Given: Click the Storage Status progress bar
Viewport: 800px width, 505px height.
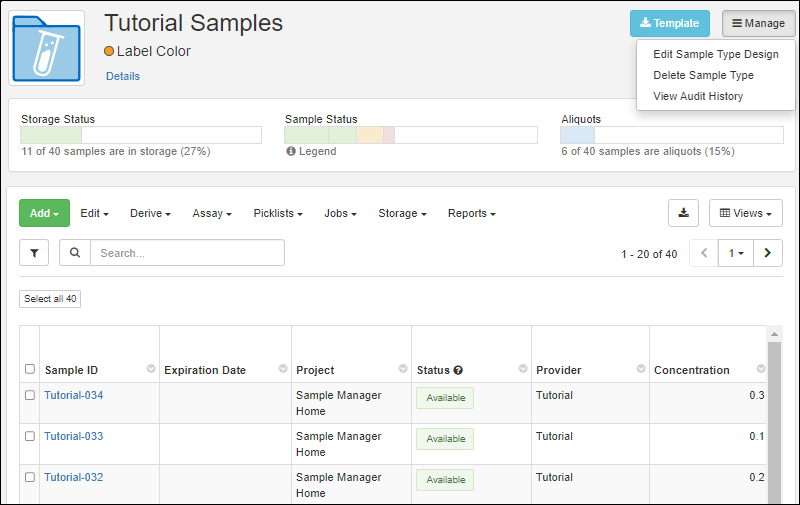Looking at the screenshot, I should click(141, 135).
